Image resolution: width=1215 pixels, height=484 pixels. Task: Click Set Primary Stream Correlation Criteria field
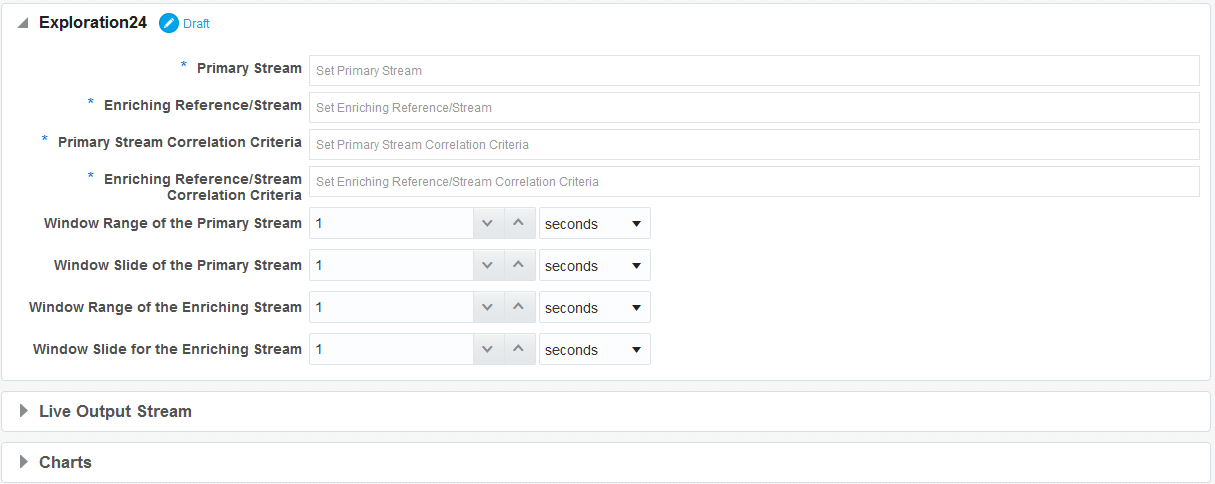coord(754,144)
